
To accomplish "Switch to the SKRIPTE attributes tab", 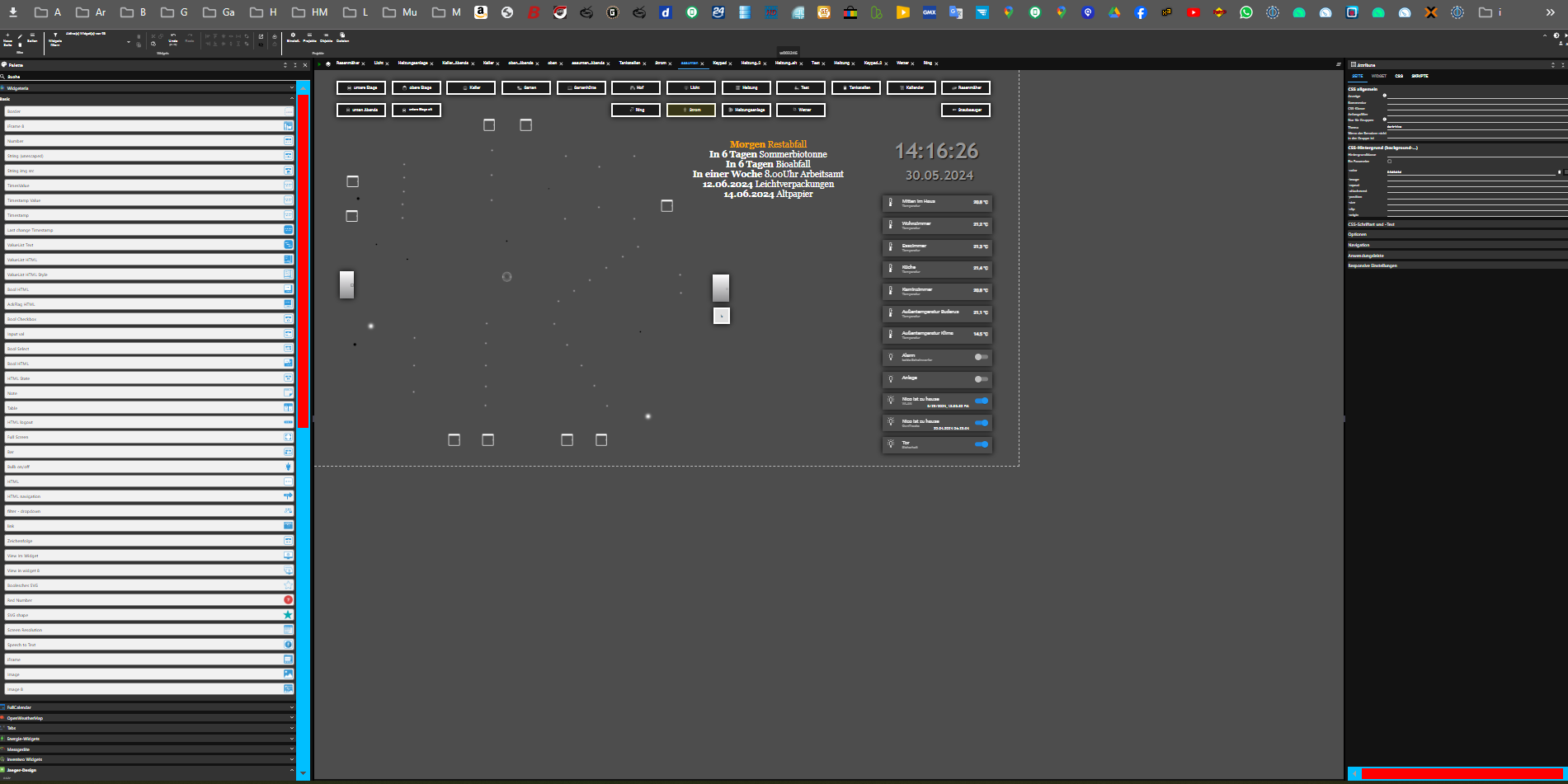I will tap(1420, 76).
